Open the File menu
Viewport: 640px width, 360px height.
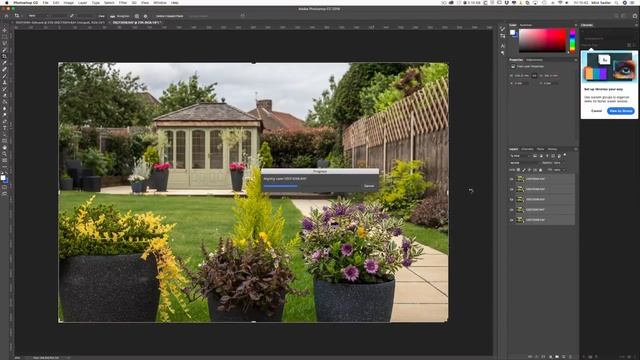46,3
